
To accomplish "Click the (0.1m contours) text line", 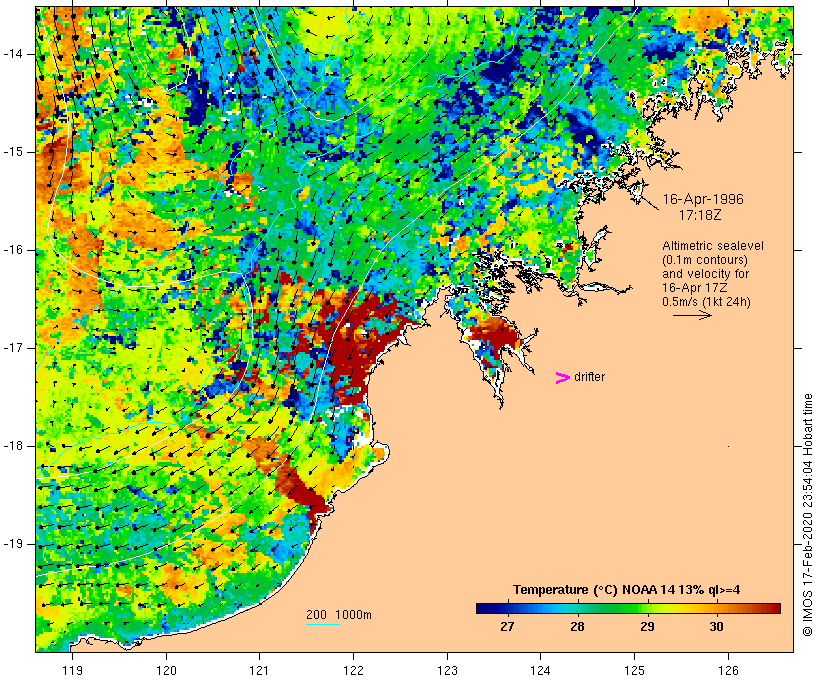I will coord(705,260).
